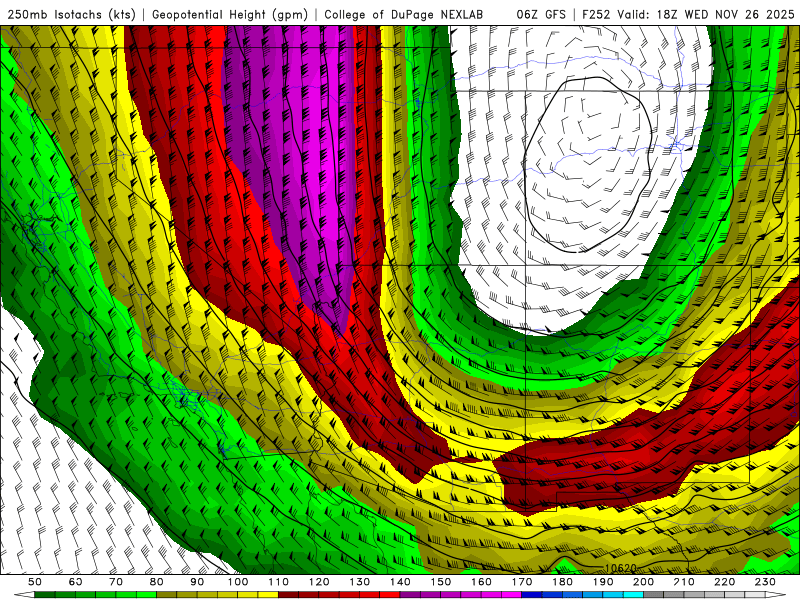
Task: Click the 'F252' forecast hour label
Action: point(596,15)
